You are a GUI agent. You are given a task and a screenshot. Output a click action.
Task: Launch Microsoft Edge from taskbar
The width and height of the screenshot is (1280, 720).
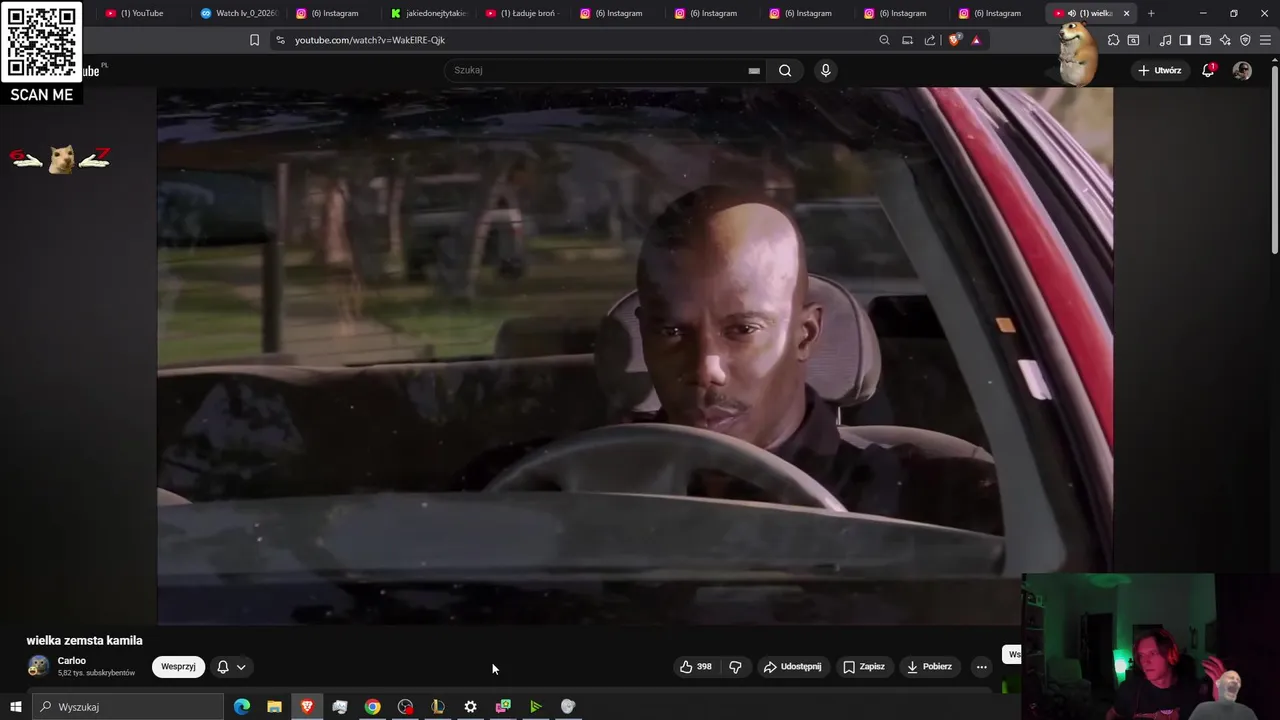(242, 707)
